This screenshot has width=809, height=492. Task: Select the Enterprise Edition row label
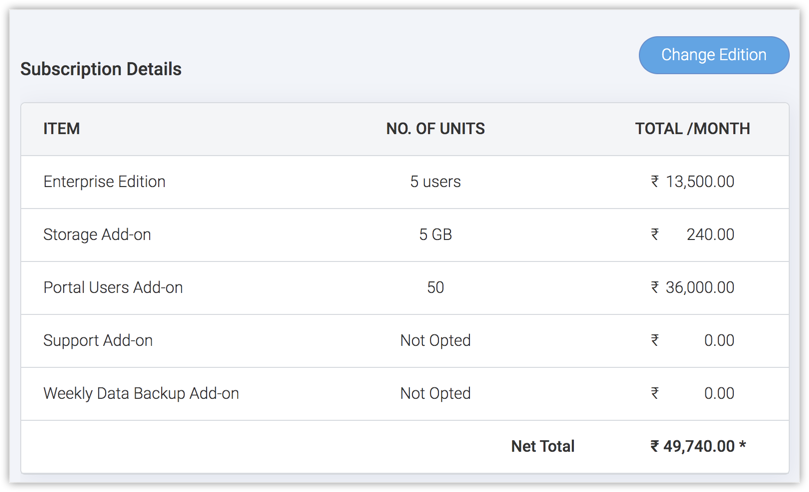click(104, 182)
